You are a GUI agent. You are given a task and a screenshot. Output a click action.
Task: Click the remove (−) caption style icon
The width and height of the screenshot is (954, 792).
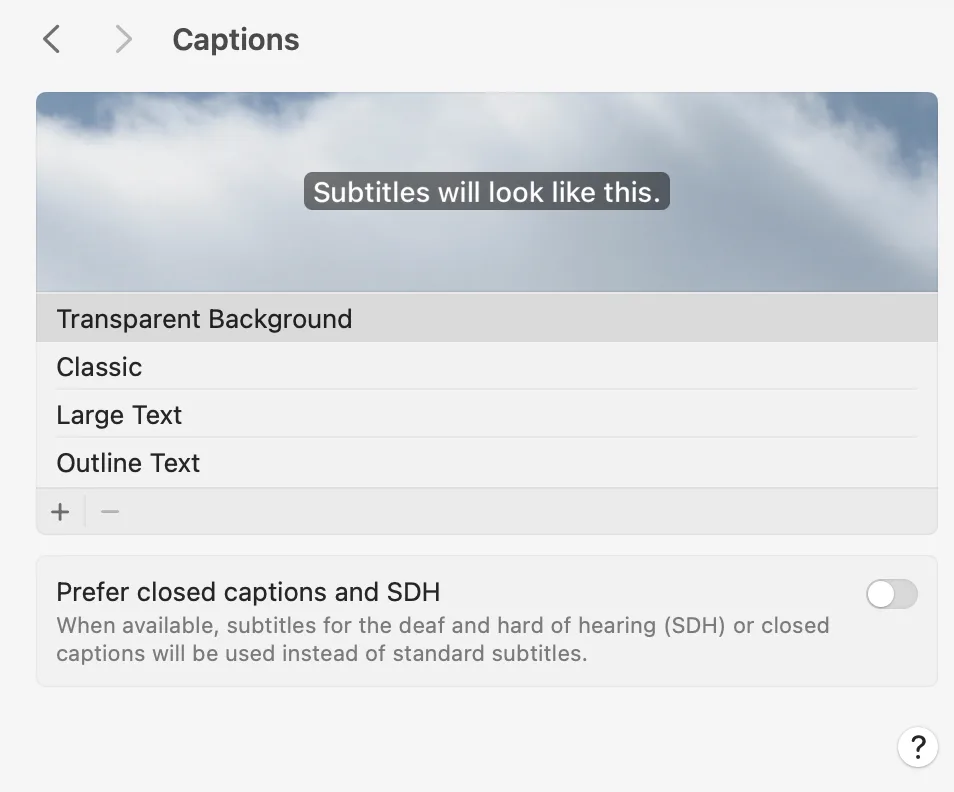coord(109,511)
